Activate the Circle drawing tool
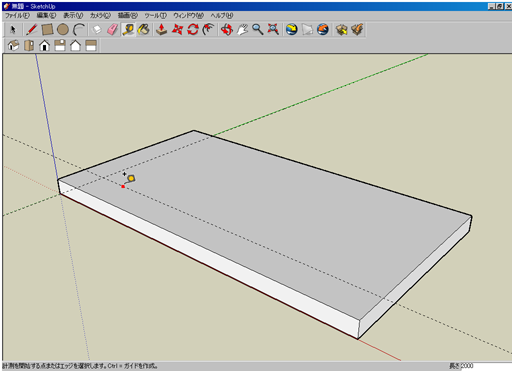The width and height of the screenshot is (512, 371). coord(63,30)
